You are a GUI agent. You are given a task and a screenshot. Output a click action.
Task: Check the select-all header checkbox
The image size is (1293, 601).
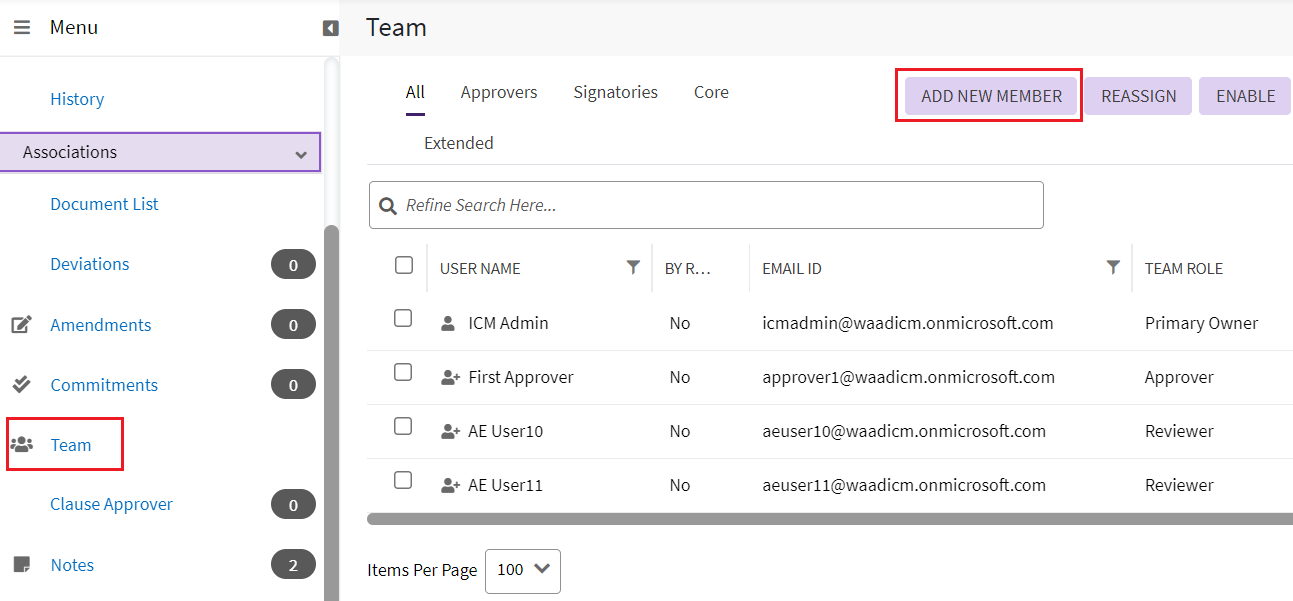pyautogui.click(x=404, y=265)
